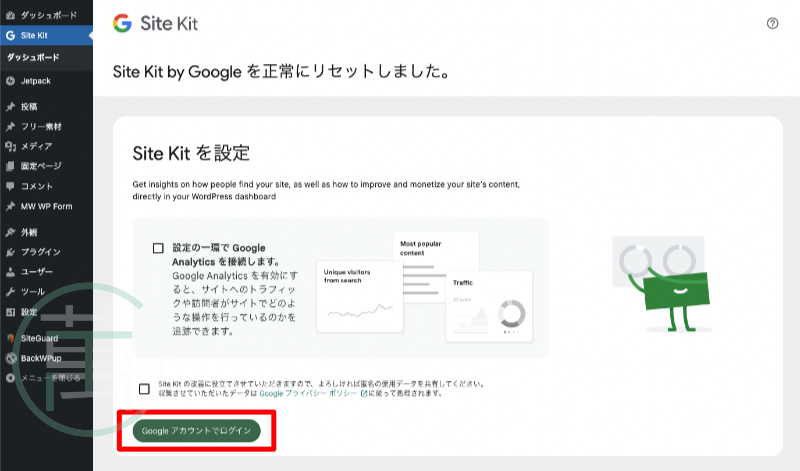Click the pin icon beside フリー素材
Viewport: 800px width, 471px height.
tap(10, 127)
